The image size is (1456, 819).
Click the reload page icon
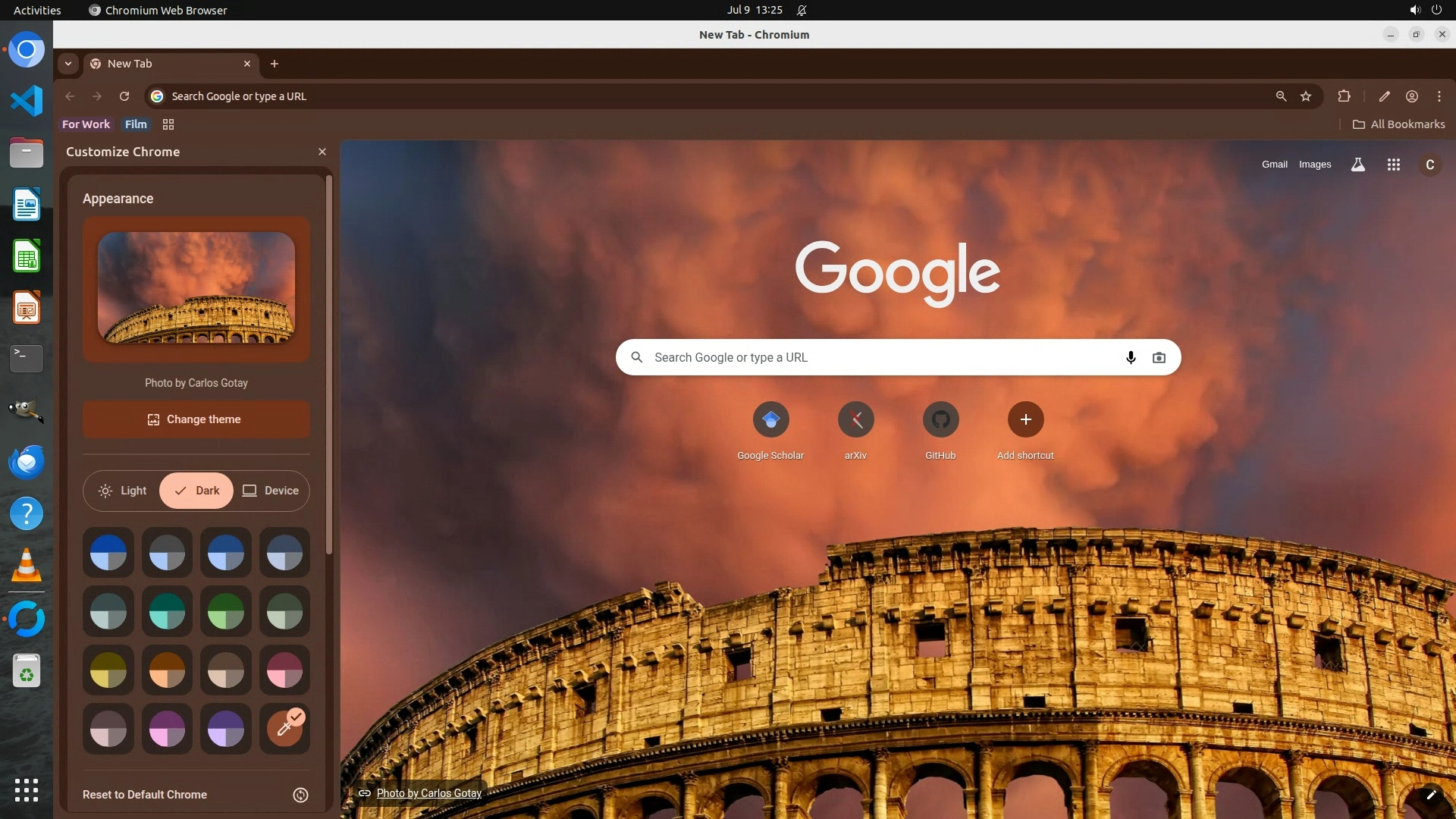tap(124, 96)
